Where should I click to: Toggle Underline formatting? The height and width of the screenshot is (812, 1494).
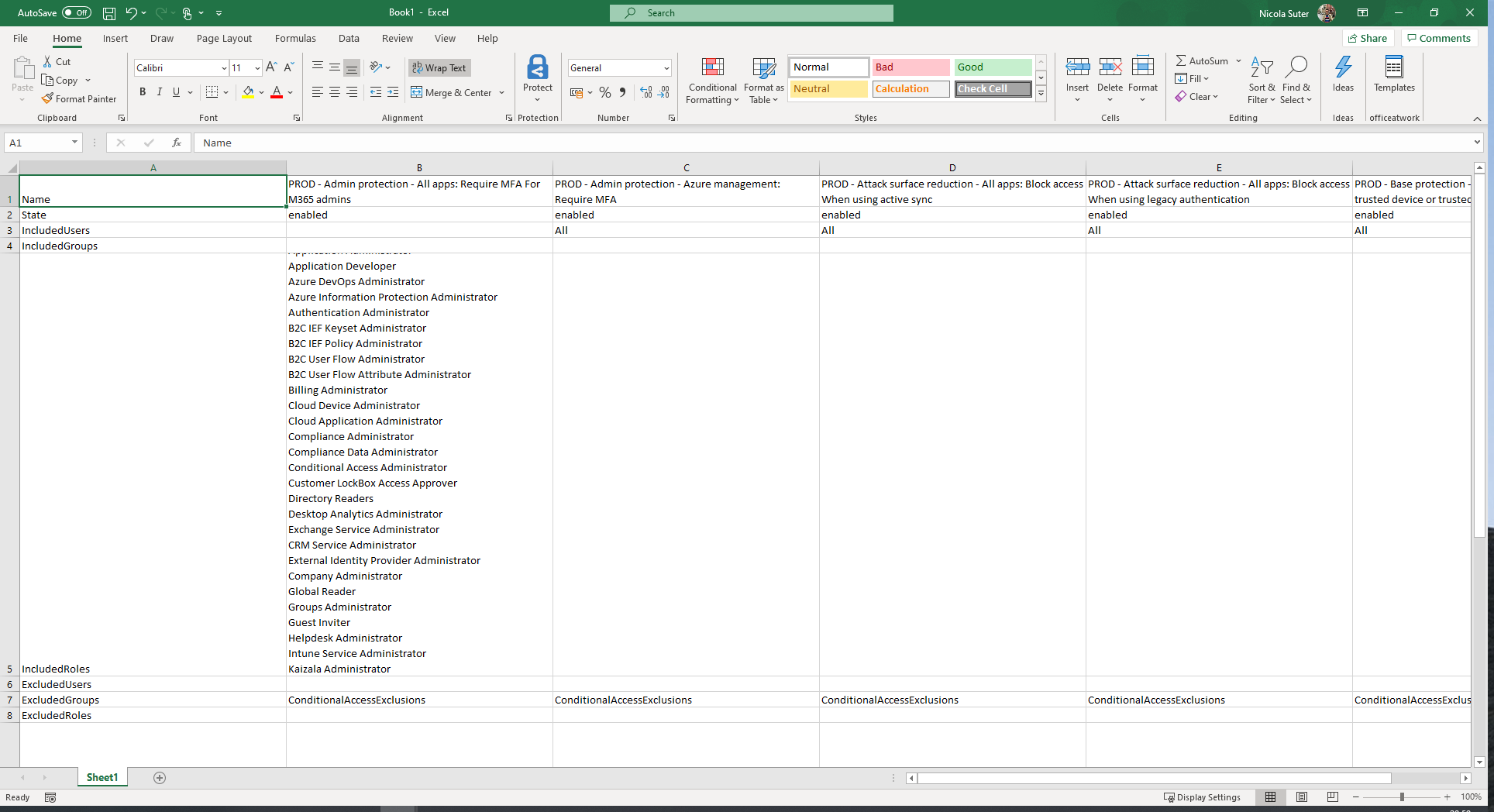[177, 92]
